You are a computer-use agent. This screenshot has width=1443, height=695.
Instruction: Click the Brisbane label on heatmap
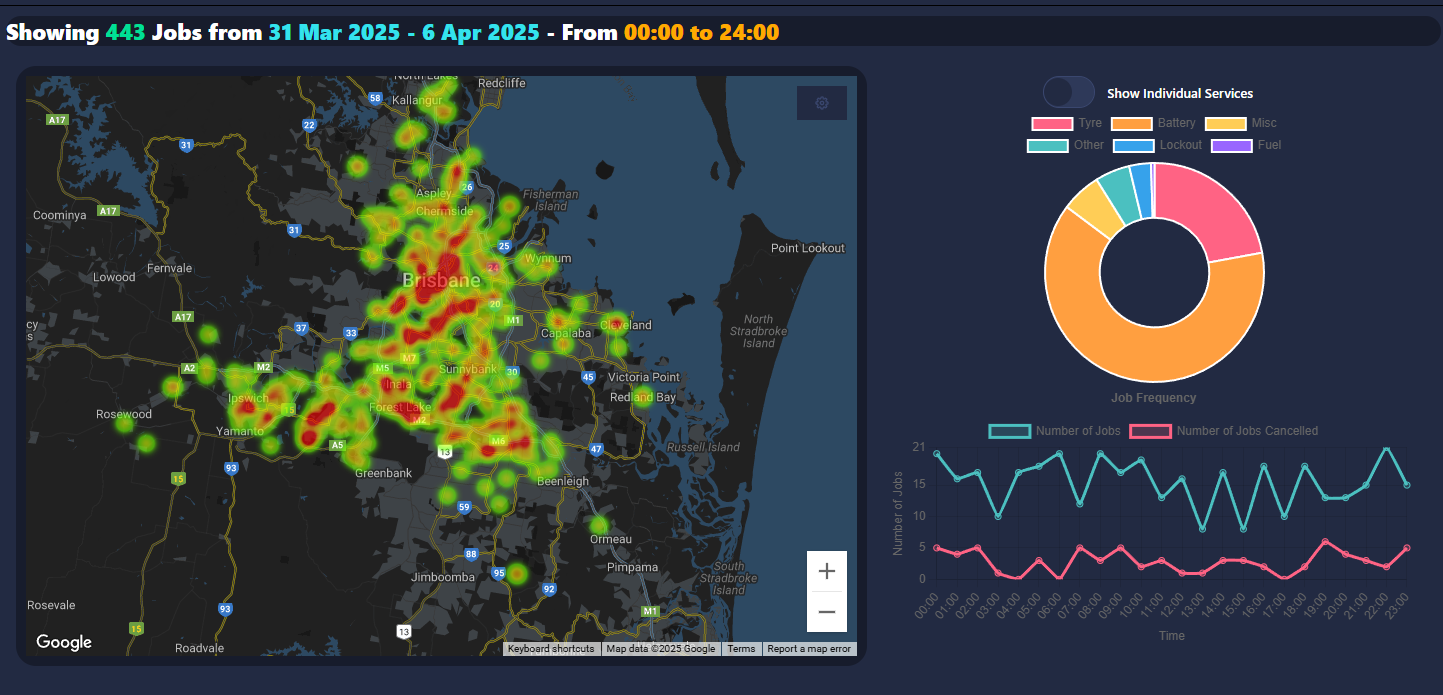[x=441, y=281]
